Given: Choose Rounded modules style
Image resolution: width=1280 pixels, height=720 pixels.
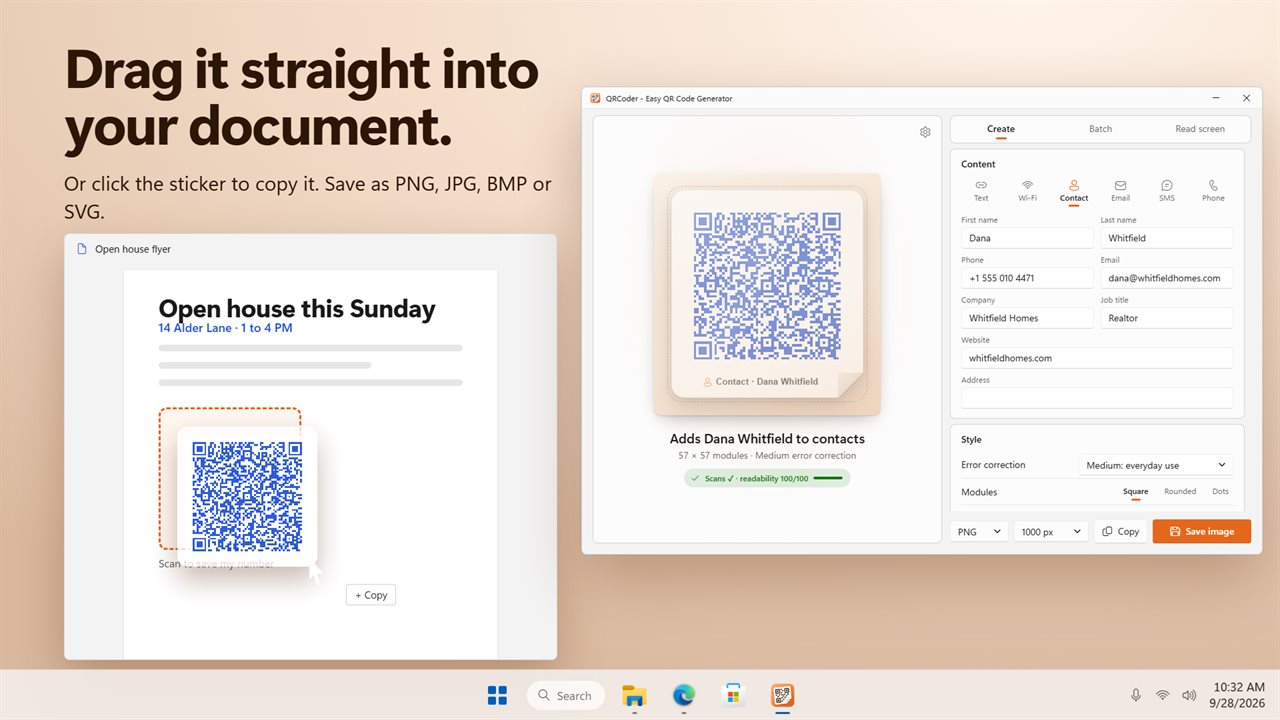Looking at the screenshot, I should coord(1180,492).
